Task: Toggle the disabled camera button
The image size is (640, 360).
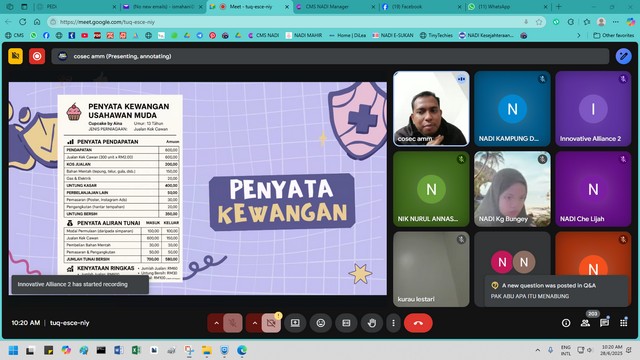Action: click(271, 323)
